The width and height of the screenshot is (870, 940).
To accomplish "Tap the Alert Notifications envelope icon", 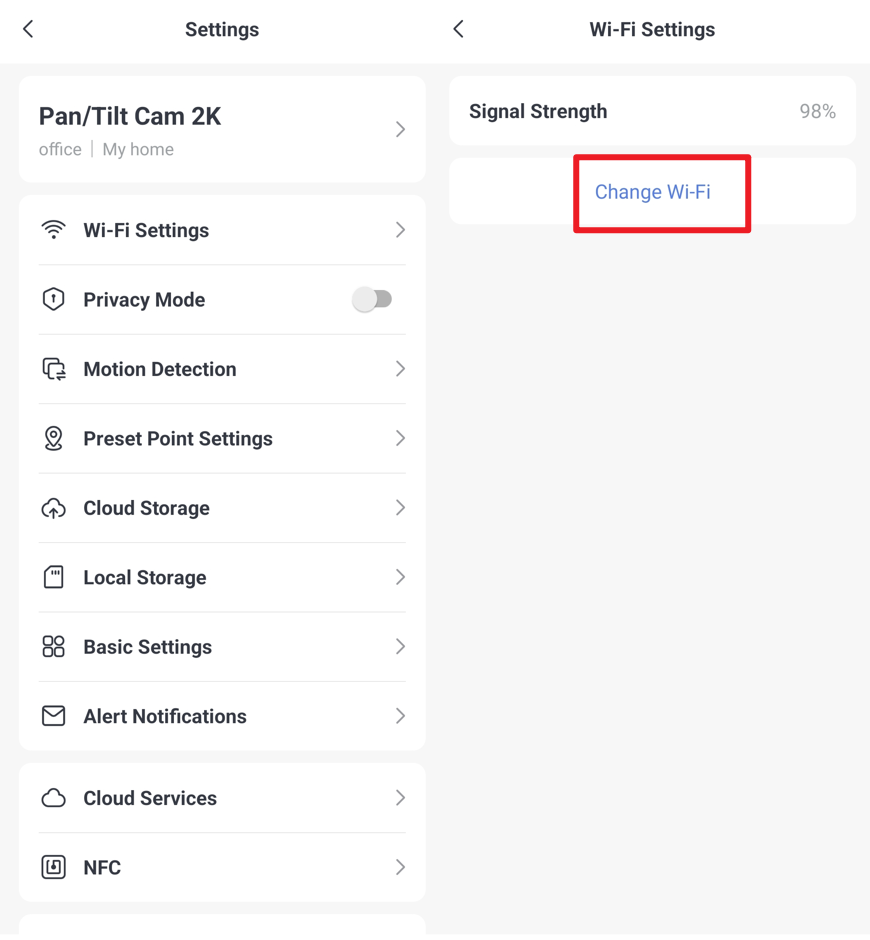I will coord(53,716).
